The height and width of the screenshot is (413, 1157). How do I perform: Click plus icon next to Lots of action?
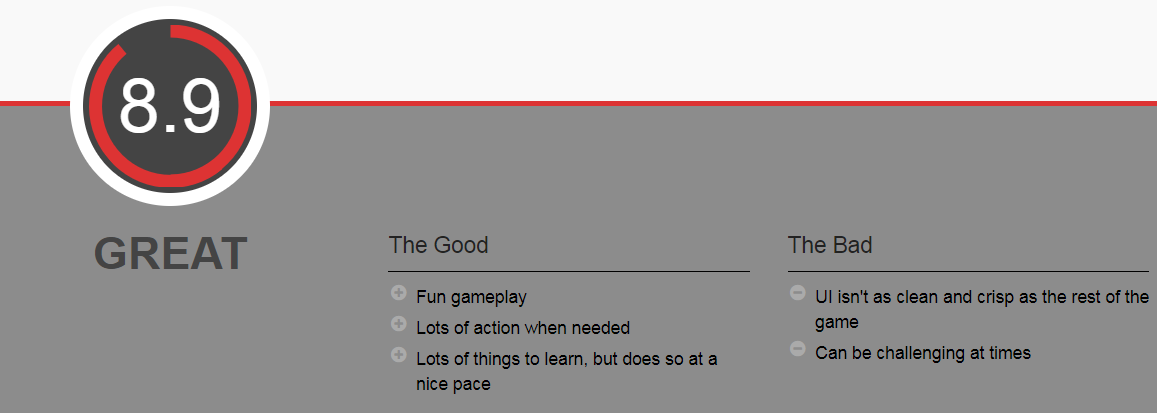tap(398, 324)
